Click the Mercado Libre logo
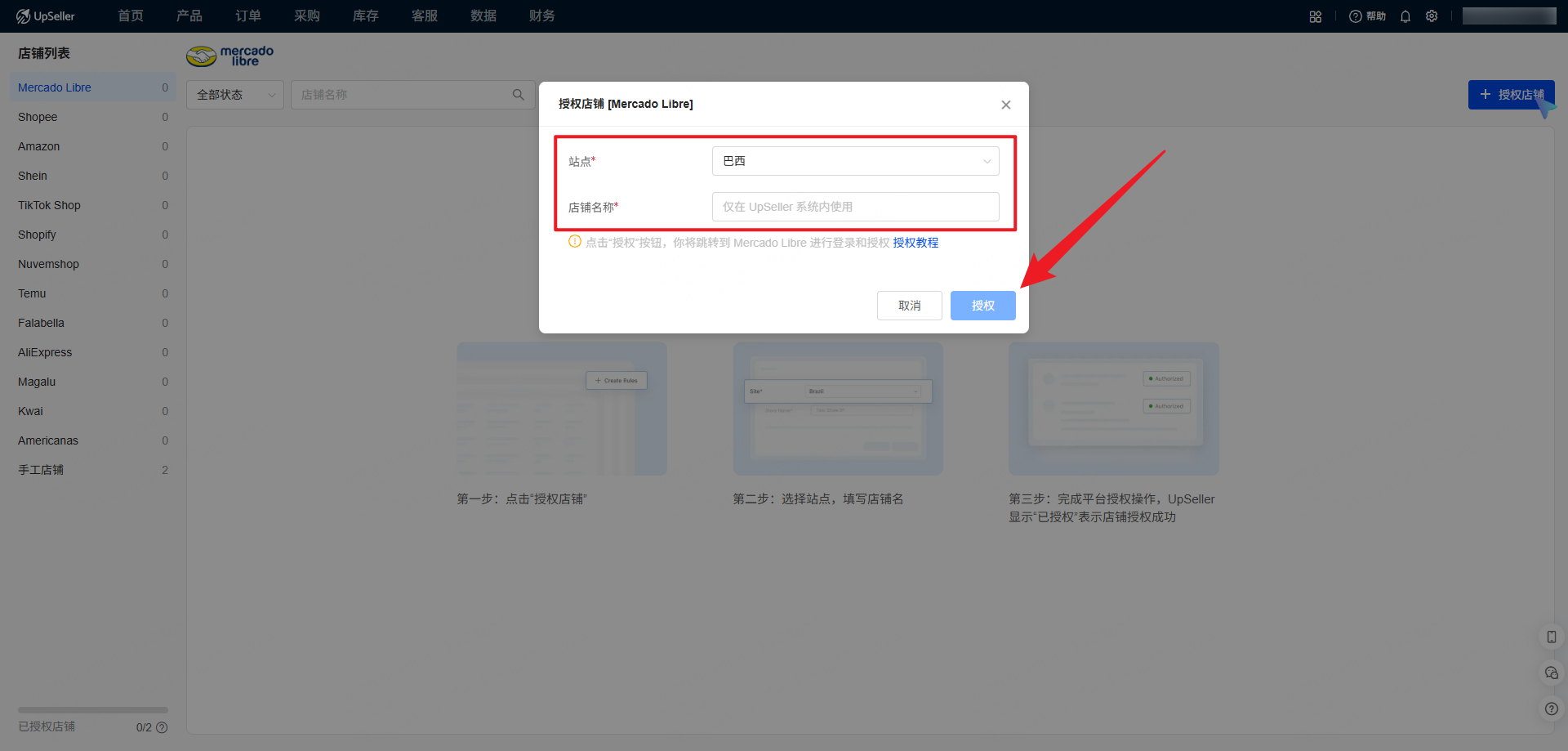This screenshot has width=1568, height=751. point(230,56)
